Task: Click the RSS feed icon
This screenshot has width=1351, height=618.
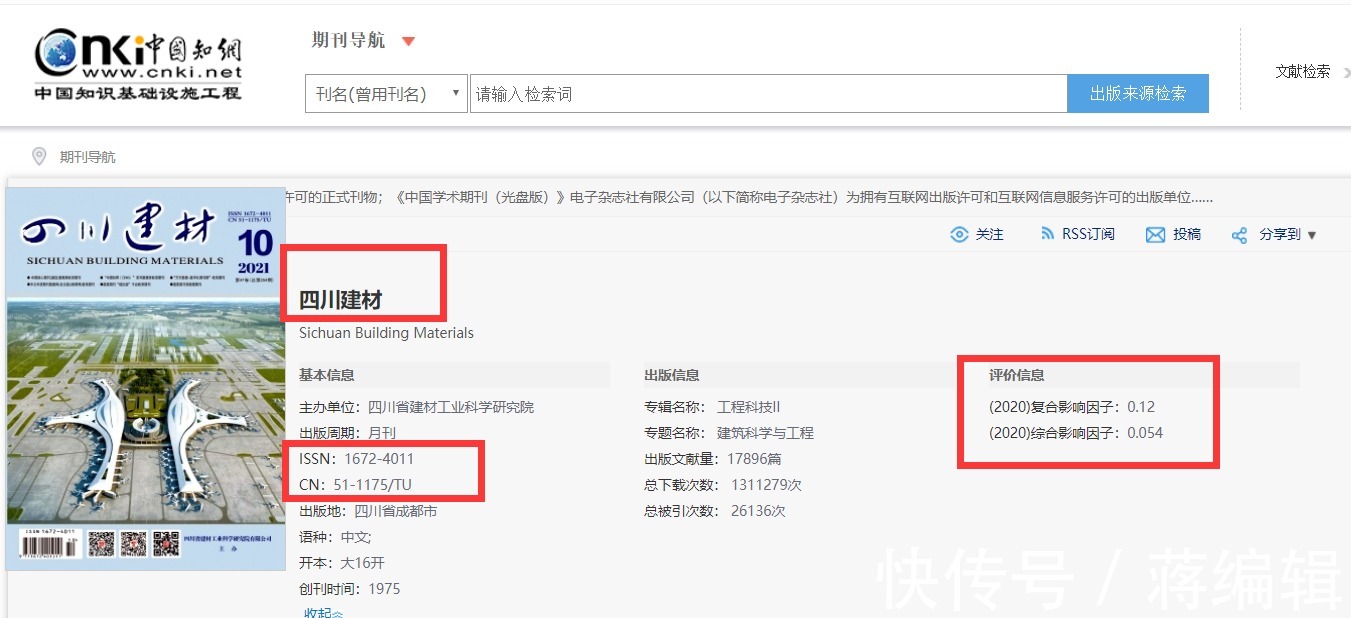Action: tap(1047, 234)
